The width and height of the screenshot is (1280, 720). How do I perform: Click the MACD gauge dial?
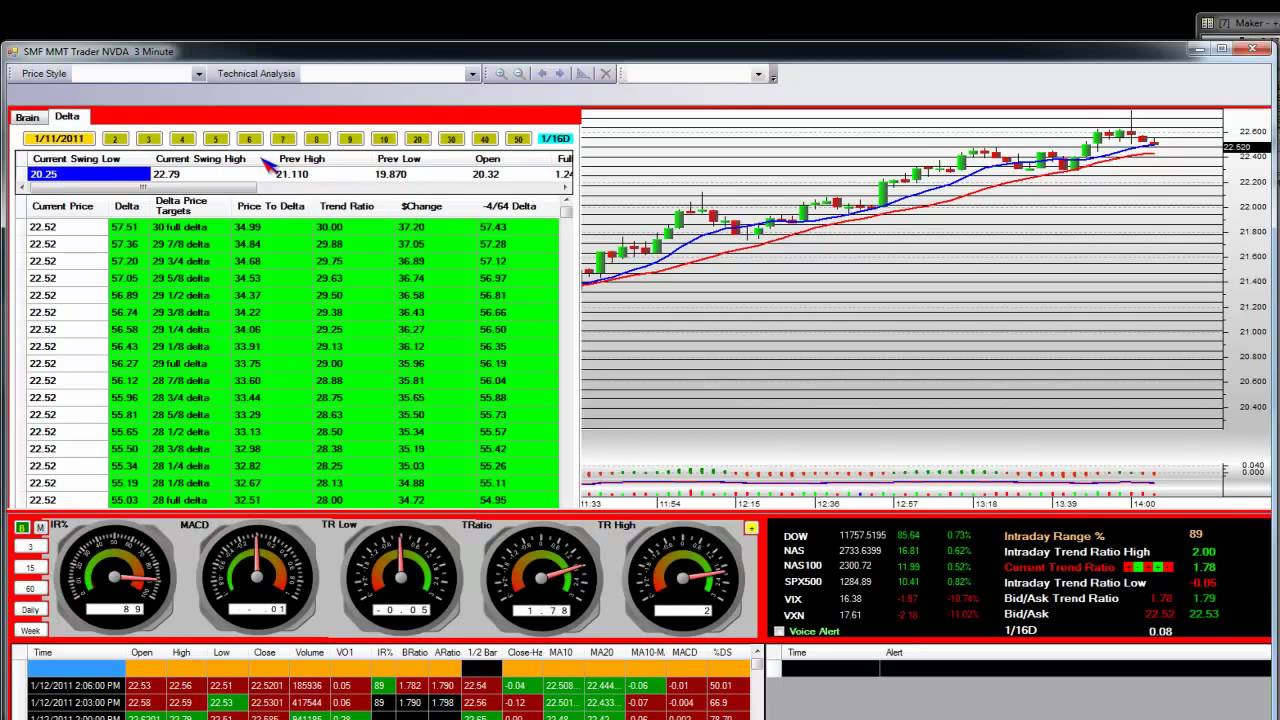[x=257, y=575]
